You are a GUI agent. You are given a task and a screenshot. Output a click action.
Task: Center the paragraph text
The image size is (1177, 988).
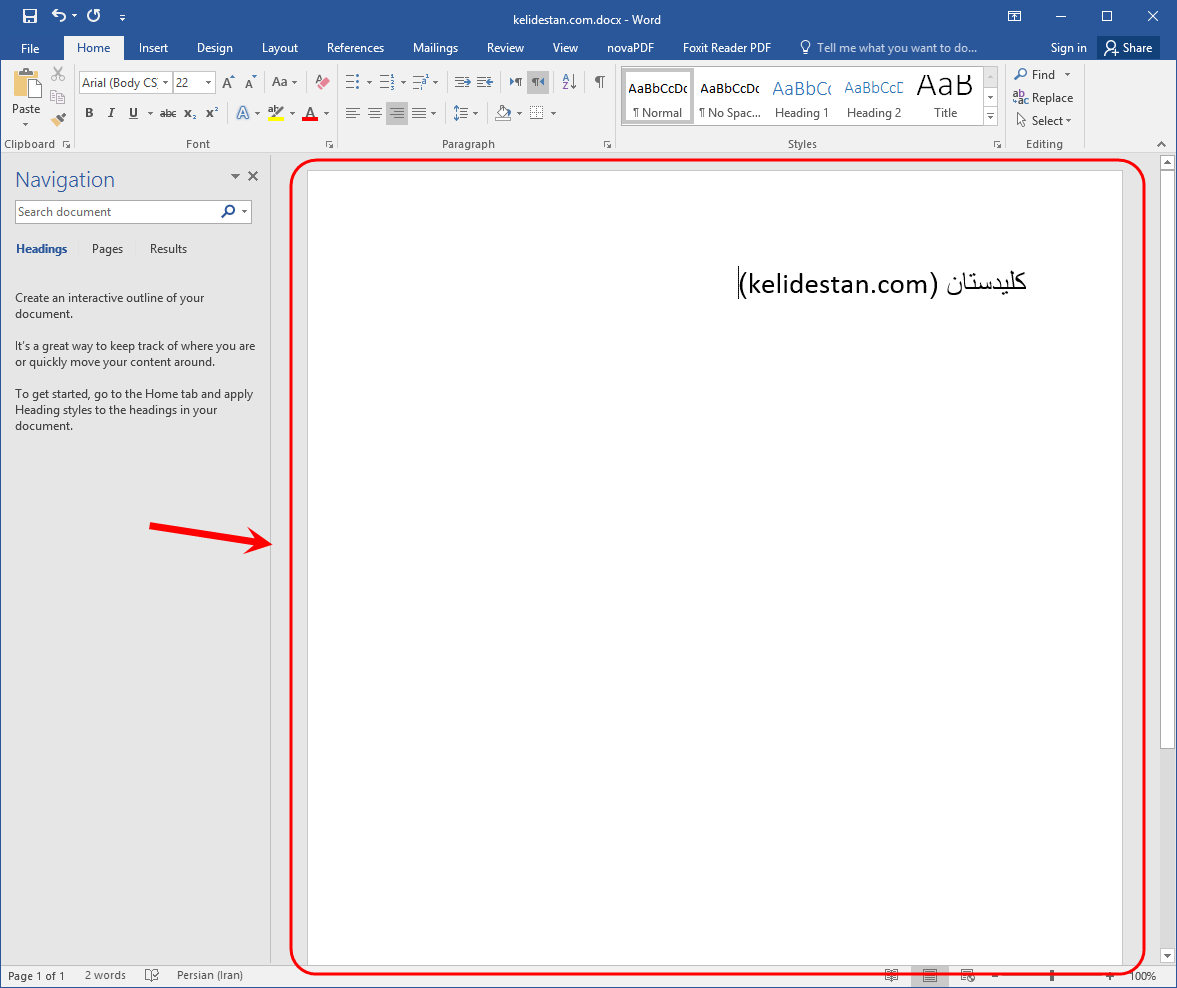(x=375, y=113)
